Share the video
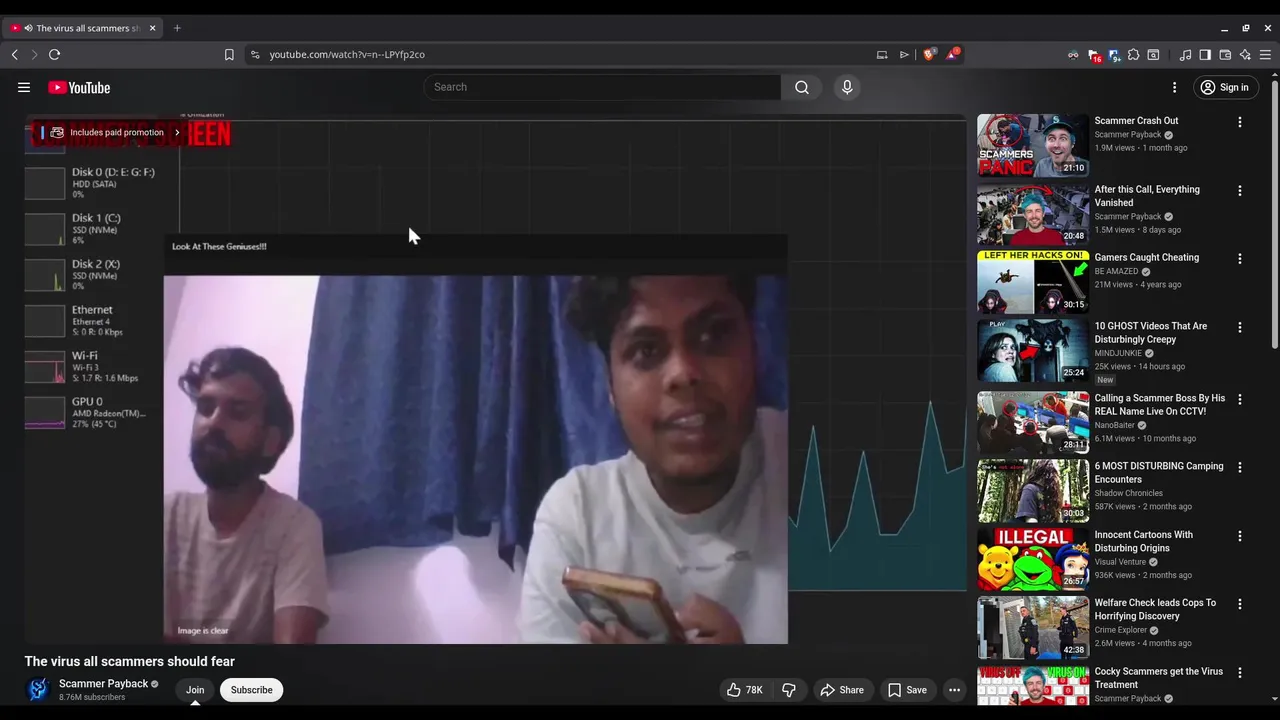1280x720 pixels. point(842,690)
